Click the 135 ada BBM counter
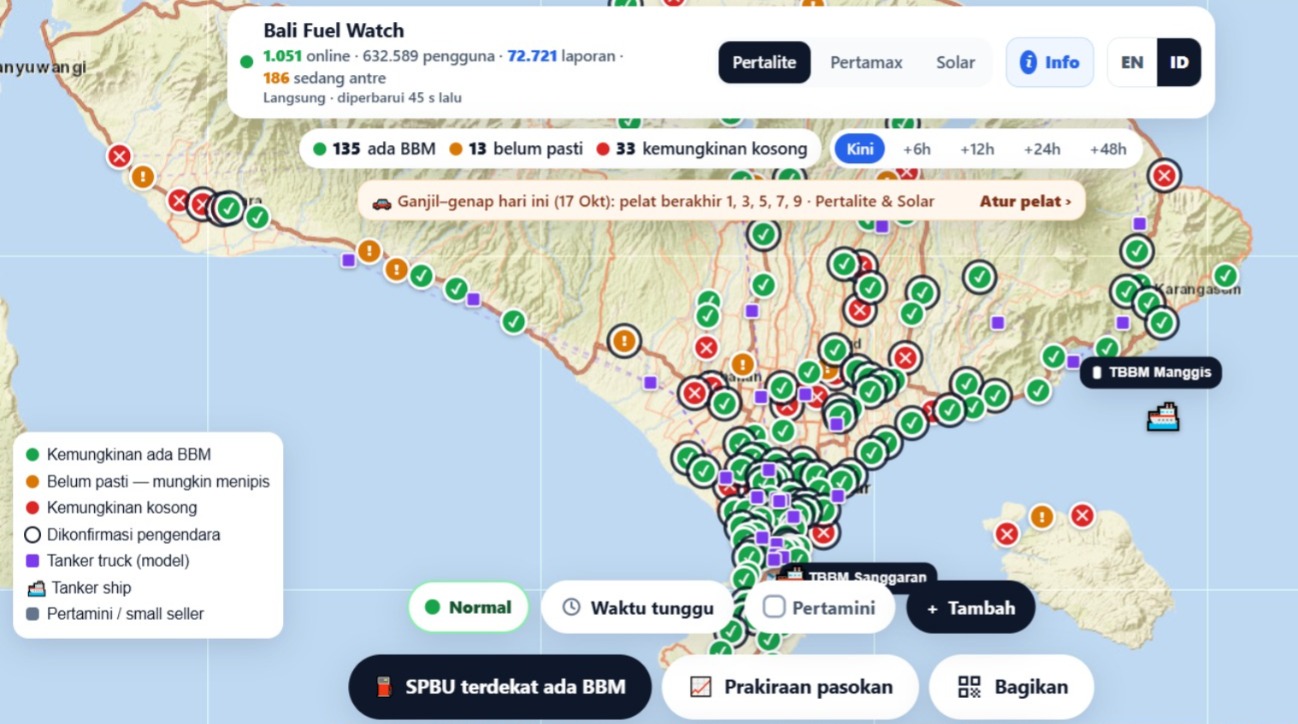The width and height of the screenshot is (1298, 724). coord(374,149)
